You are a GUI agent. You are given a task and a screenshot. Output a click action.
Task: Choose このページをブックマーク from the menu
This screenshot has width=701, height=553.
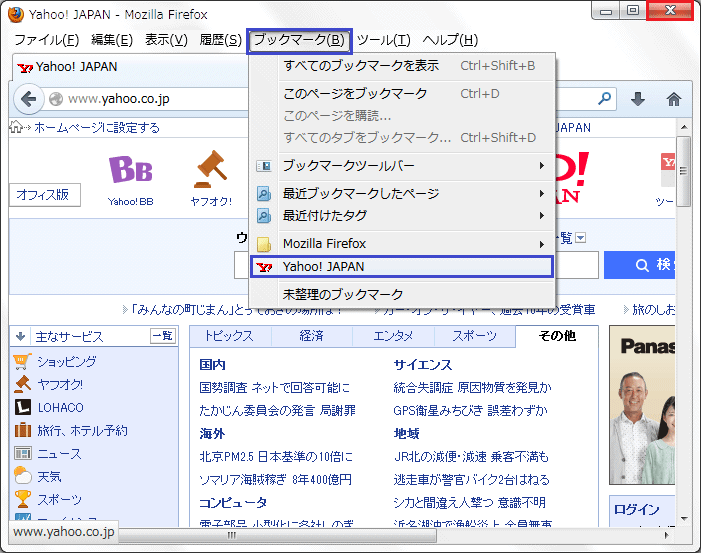pyautogui.click(x=355, y=93)
